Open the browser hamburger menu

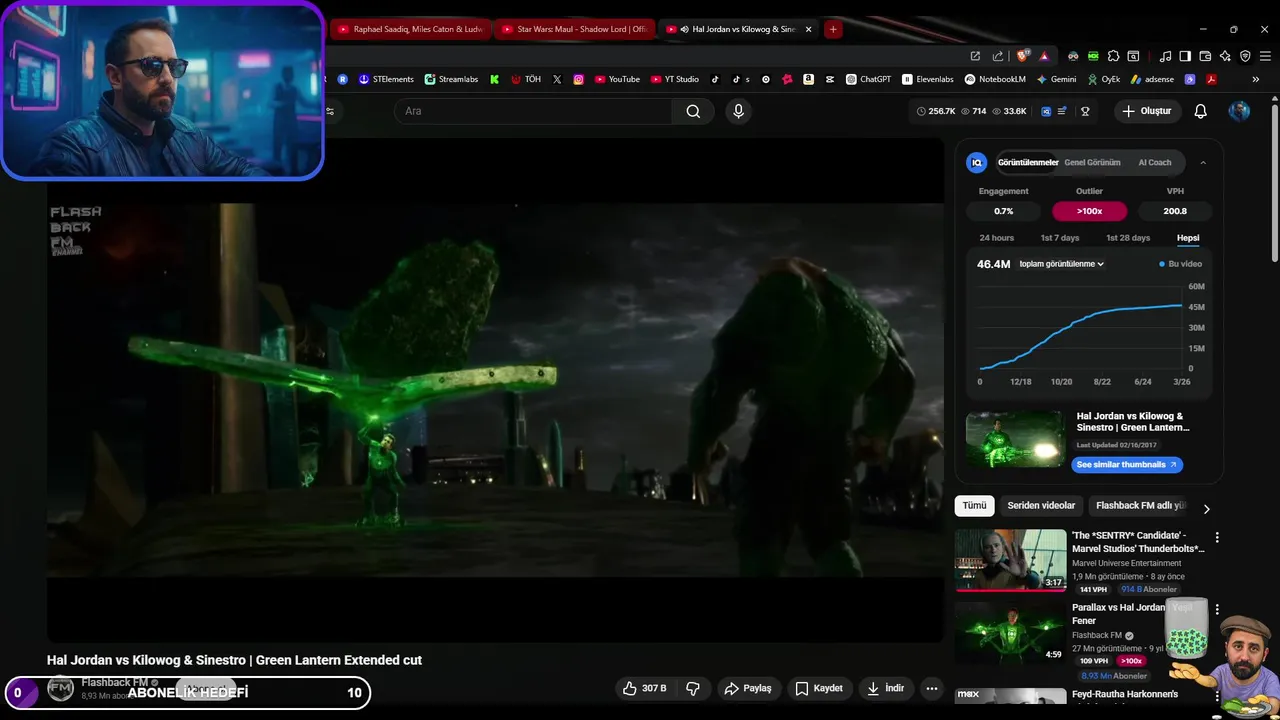[1265, 56]
